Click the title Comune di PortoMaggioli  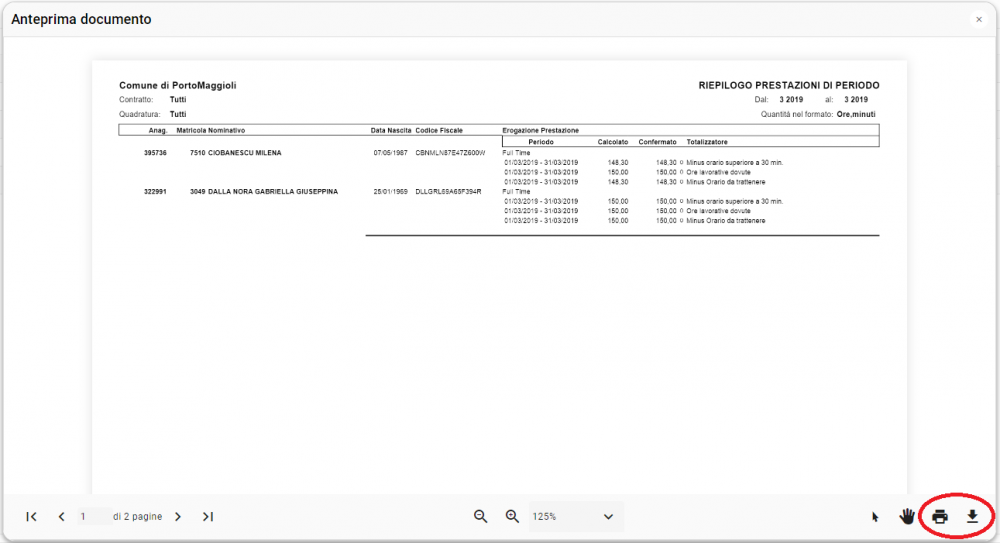pos(178,86)
